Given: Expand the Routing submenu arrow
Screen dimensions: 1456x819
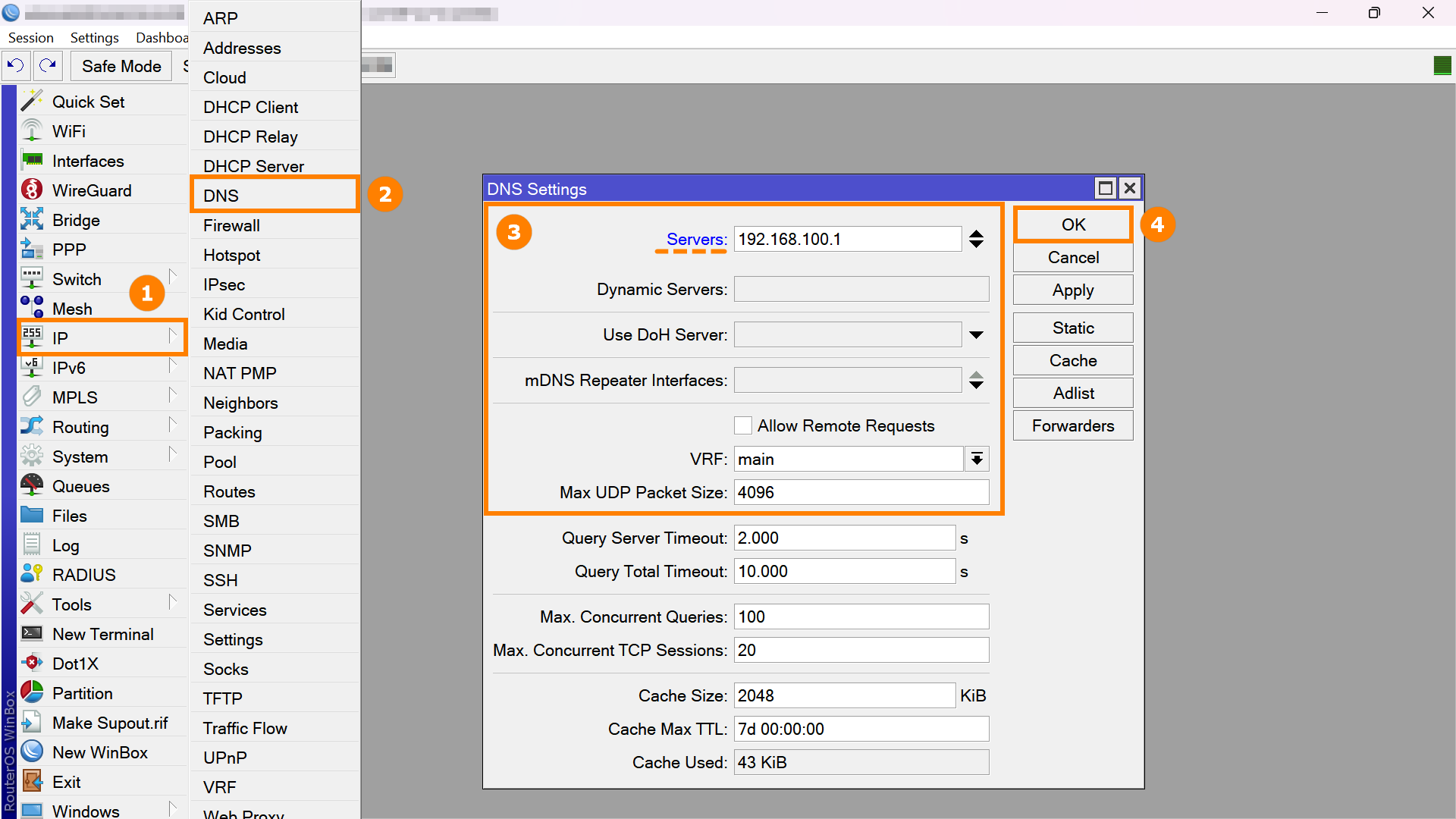Looking at the screenshot, I should click(x=173, y=425).
